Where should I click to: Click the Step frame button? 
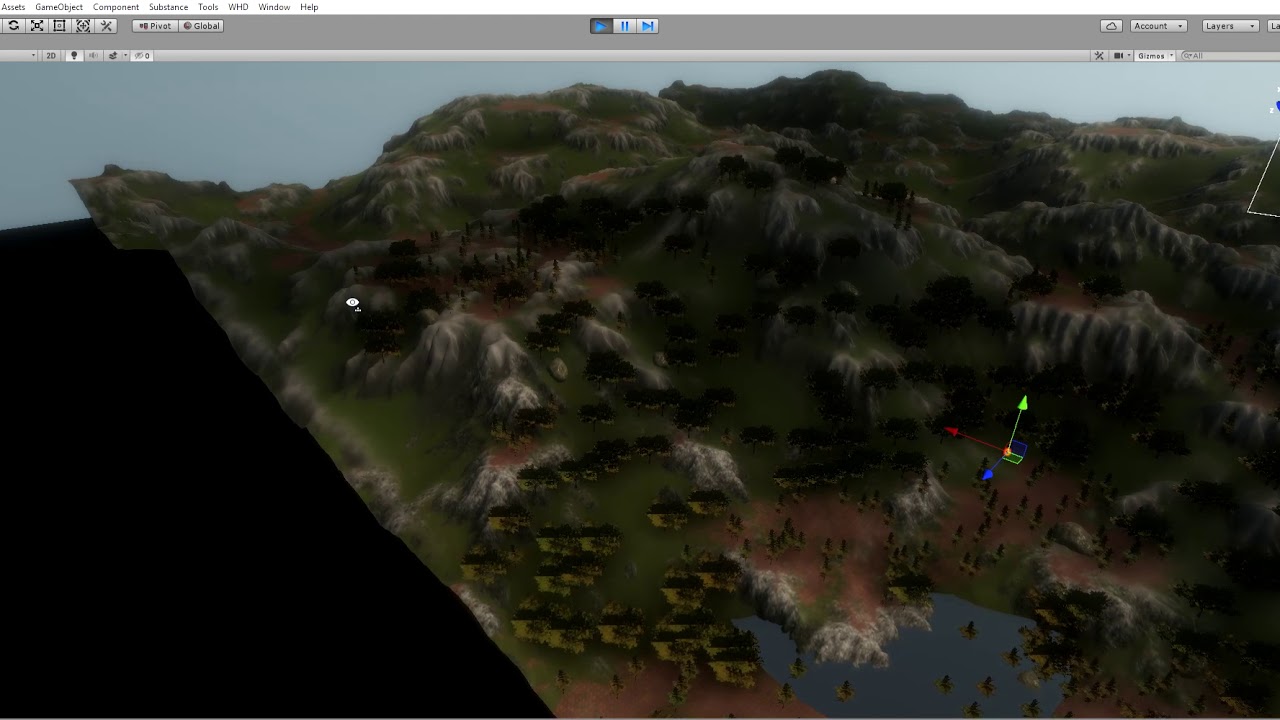click(x=647, y=26)
